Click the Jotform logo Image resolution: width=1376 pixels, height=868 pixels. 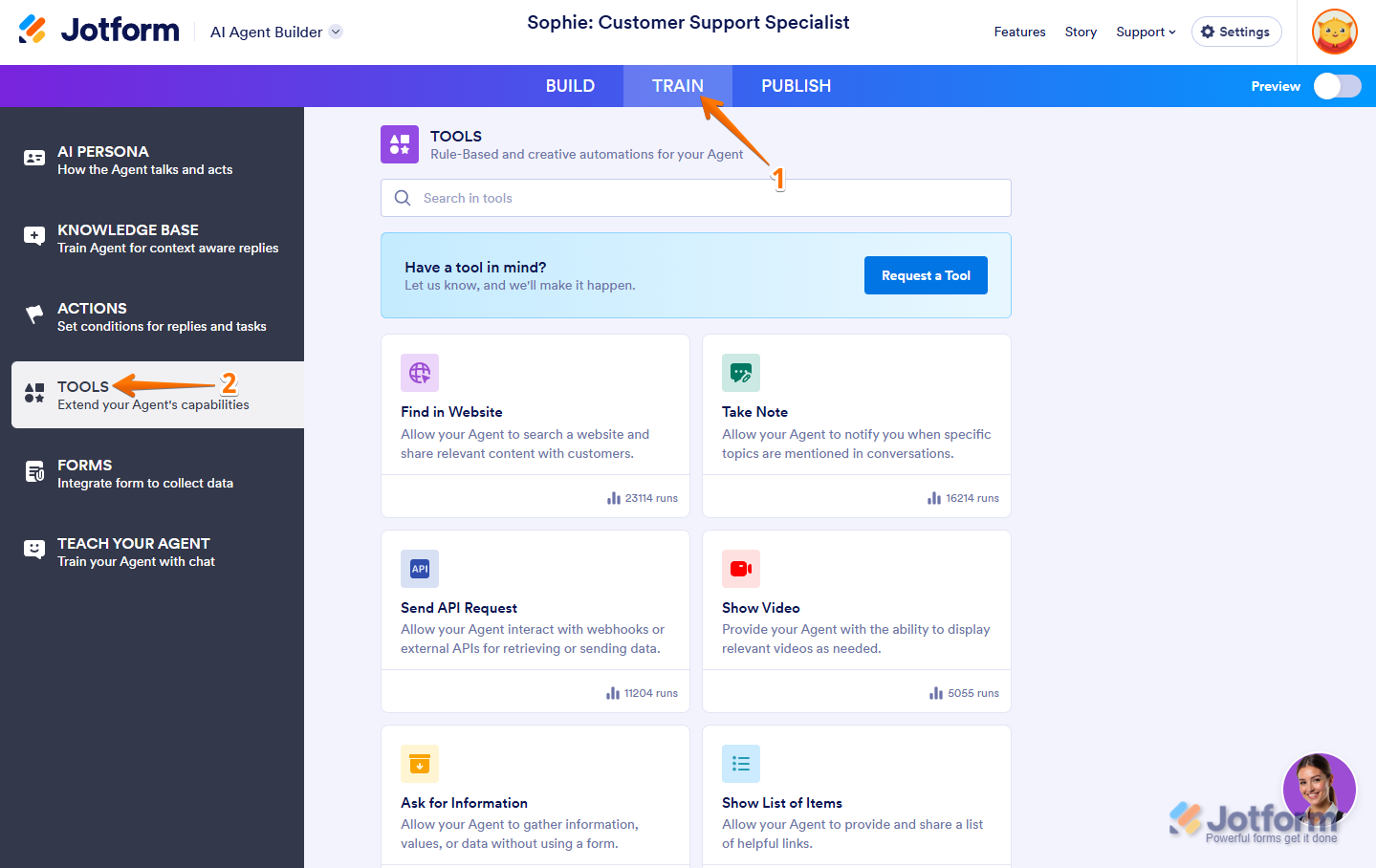point(99,31)
